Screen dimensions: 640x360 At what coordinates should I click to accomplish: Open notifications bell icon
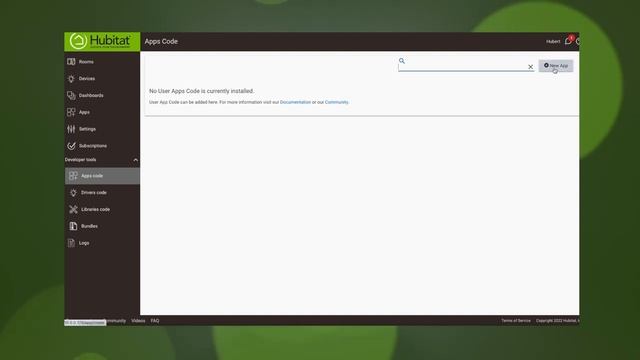point(568,41)
